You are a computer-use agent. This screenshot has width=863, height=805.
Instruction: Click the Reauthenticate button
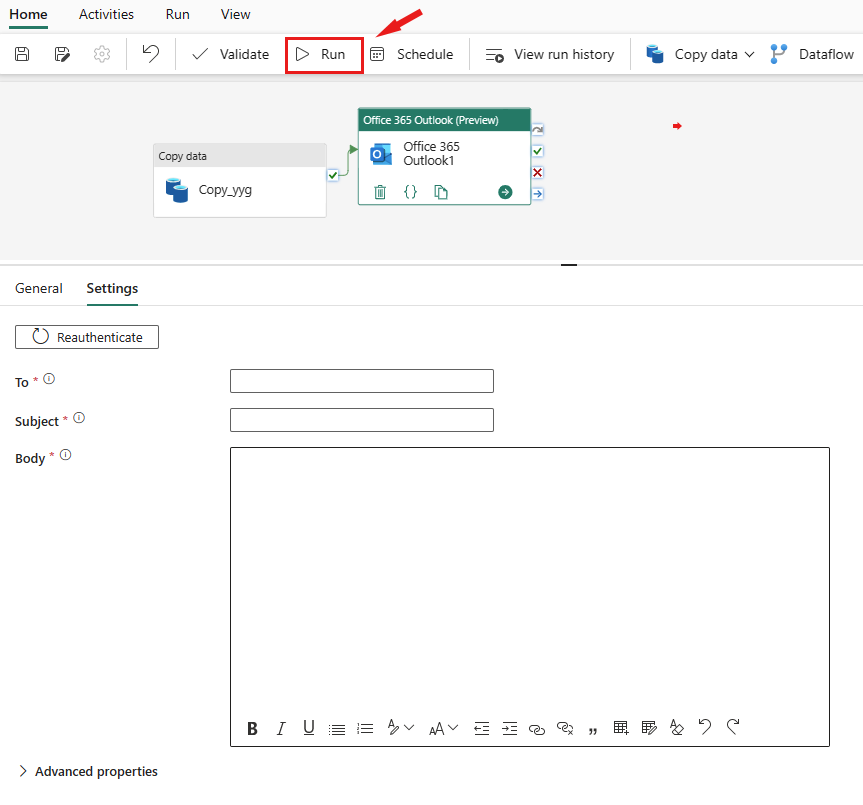click(87, 337)
